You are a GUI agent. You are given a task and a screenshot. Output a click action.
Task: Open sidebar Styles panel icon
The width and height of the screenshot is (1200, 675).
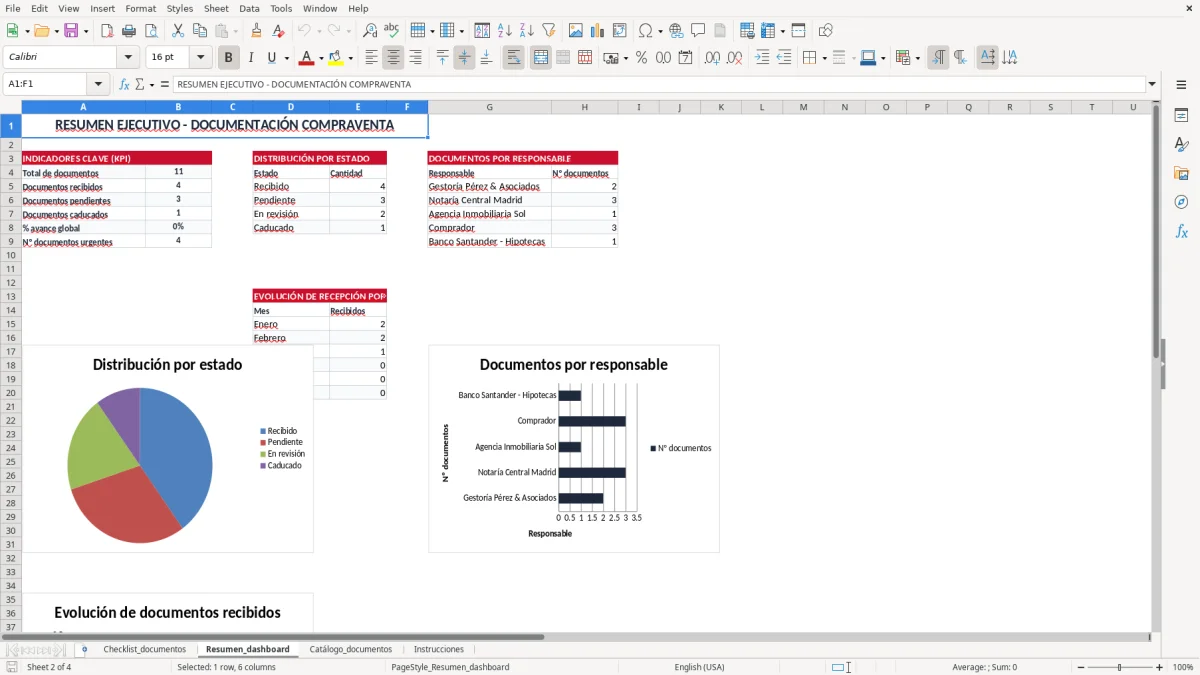point(1181,145)
